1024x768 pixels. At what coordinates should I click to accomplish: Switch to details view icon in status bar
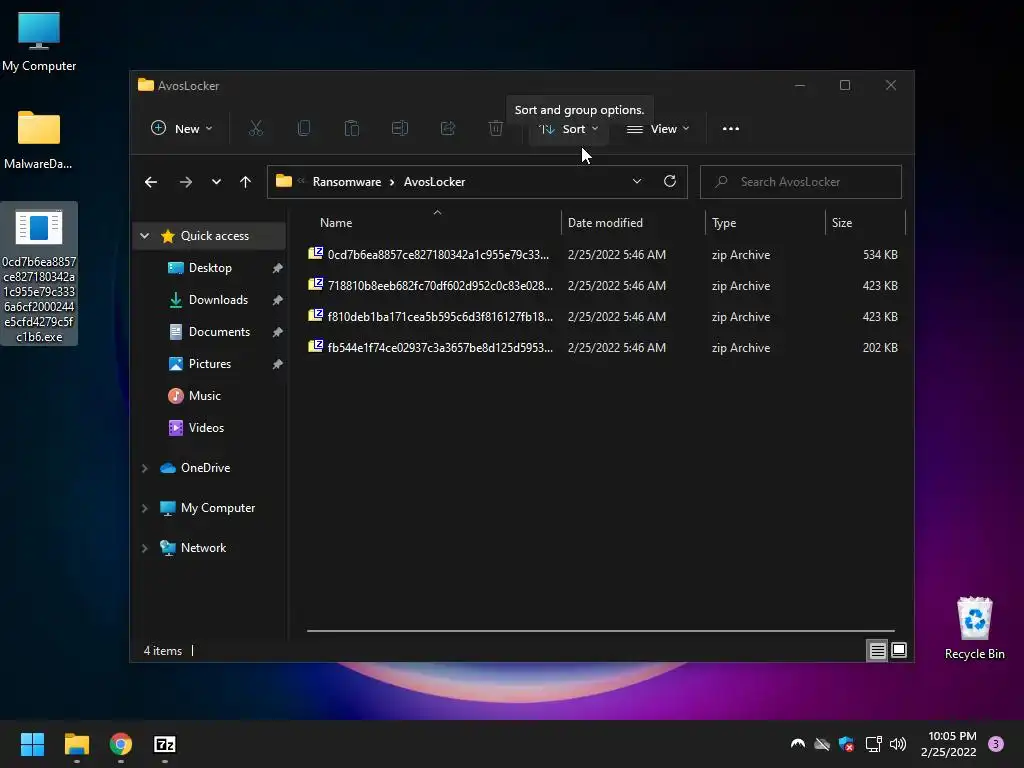[877, 650]
